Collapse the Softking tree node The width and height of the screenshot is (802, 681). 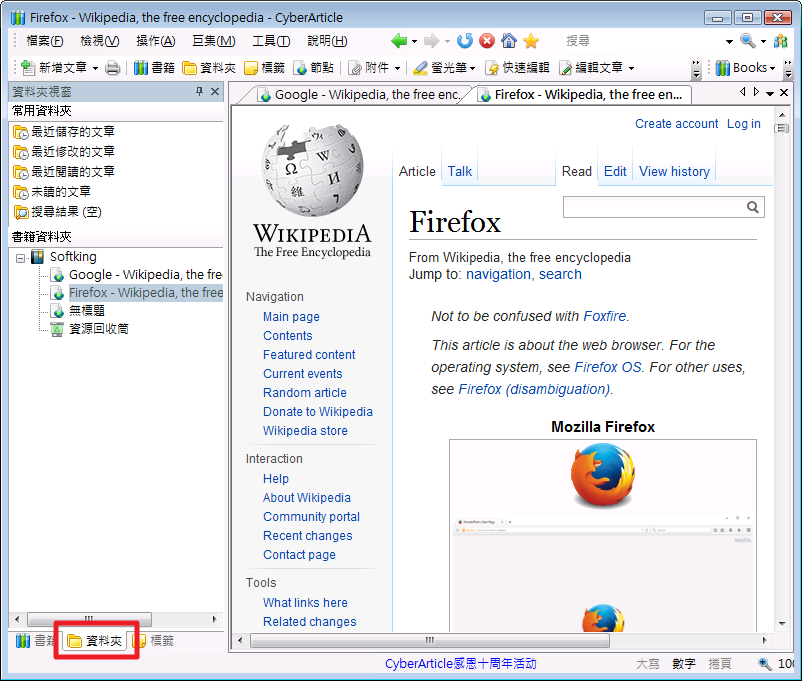21,257
